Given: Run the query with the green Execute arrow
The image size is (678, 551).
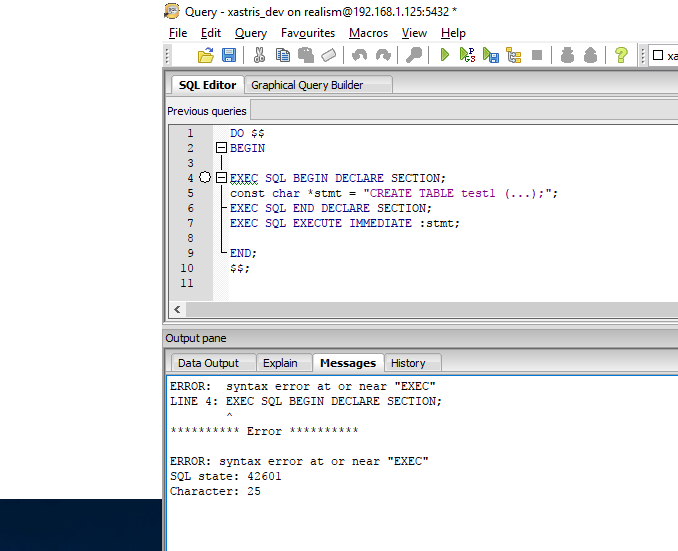Looking at the screenshot, I should 445,56.
